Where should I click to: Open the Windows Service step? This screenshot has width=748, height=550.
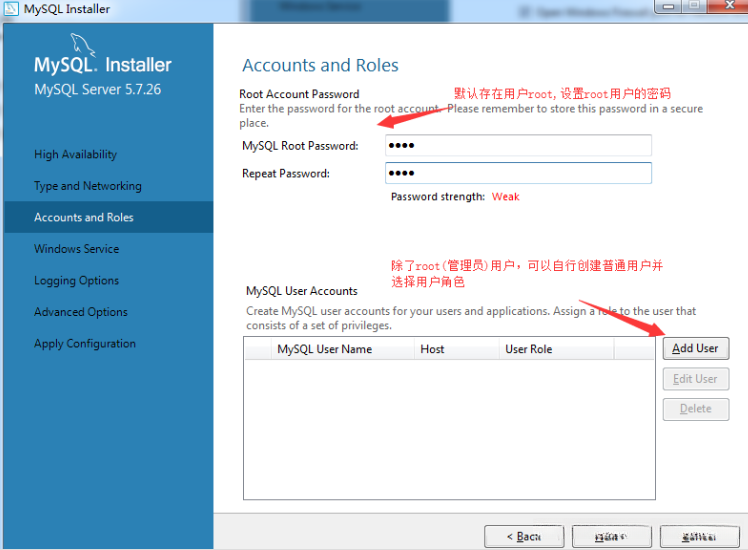[x=76, y=249]
